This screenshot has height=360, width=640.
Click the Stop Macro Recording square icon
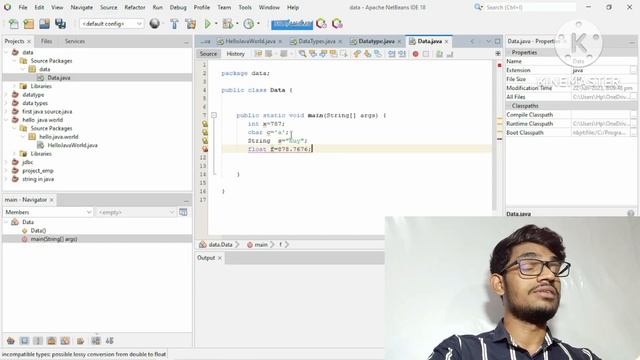coord(426,54)
